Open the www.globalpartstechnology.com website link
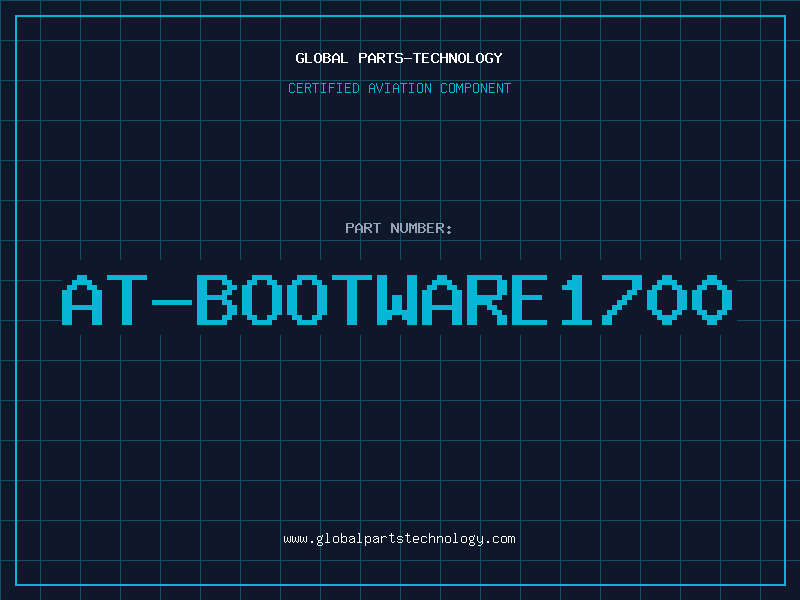Screen dimensions: 800x600 [x=399, y=539]
